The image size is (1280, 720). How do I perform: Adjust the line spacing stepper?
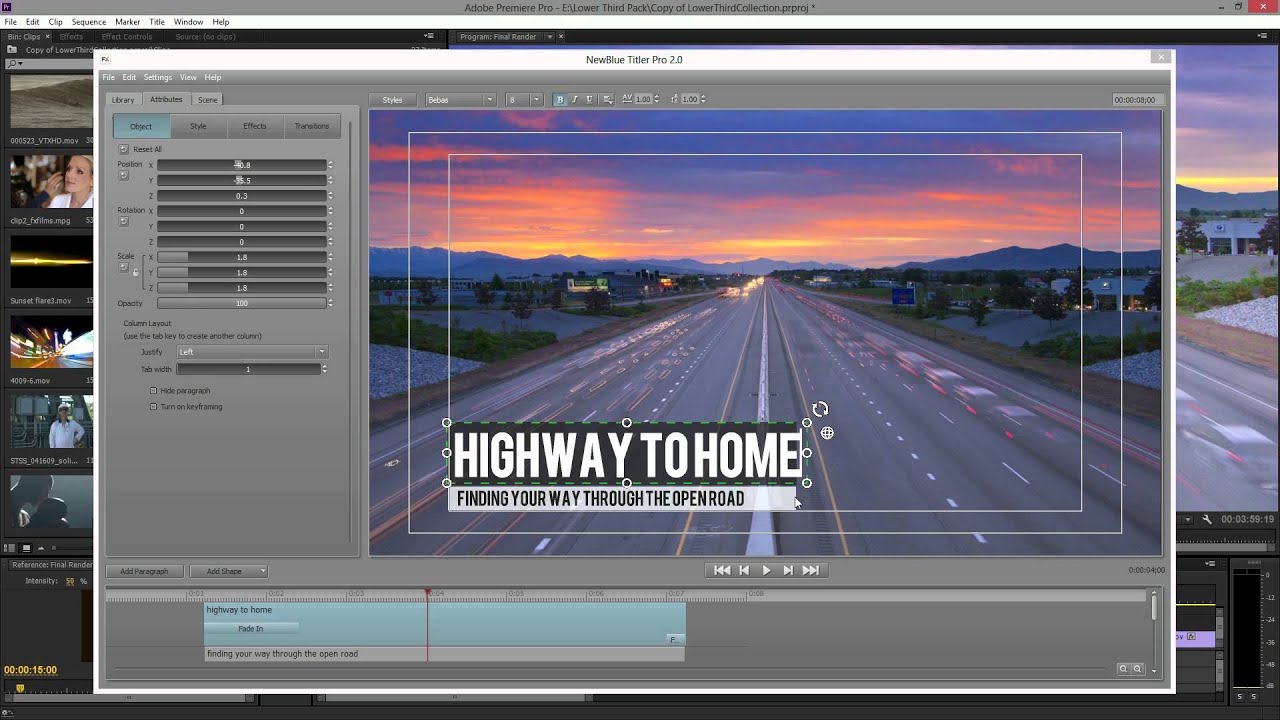(x=703, y=99)
